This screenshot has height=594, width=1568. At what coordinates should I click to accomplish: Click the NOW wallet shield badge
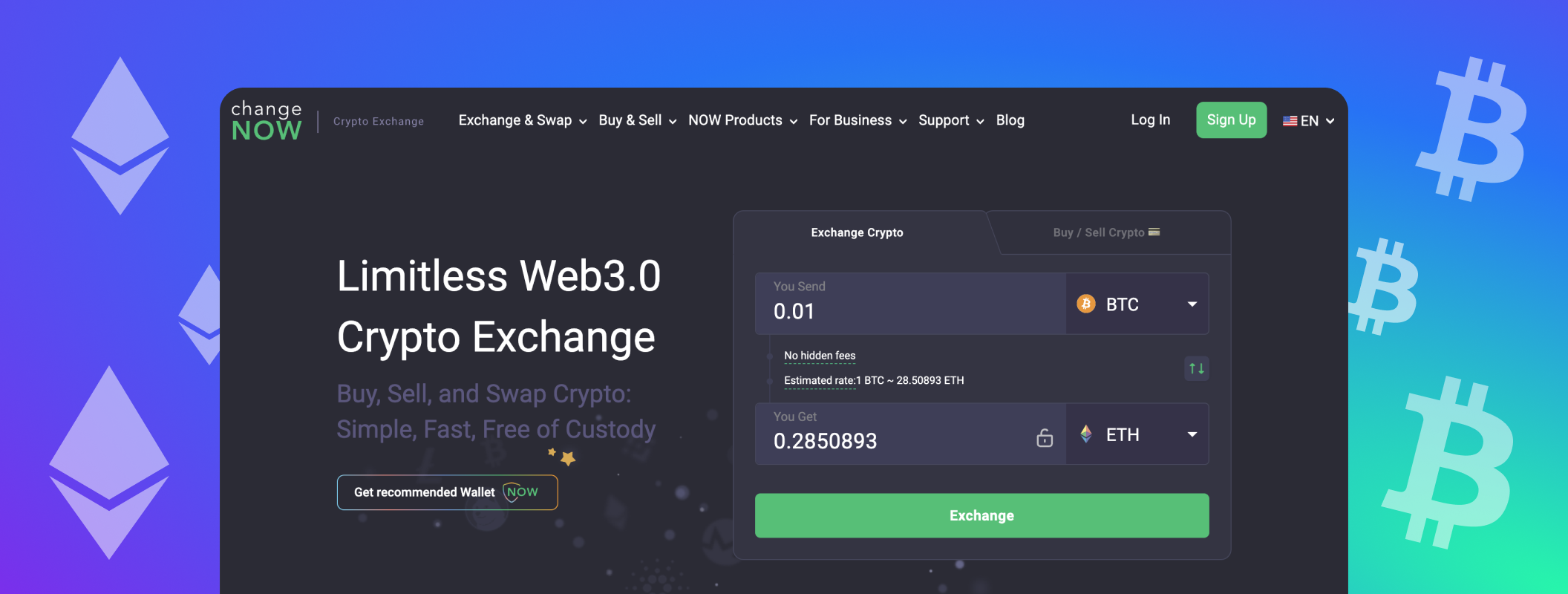tap(521, 492)
